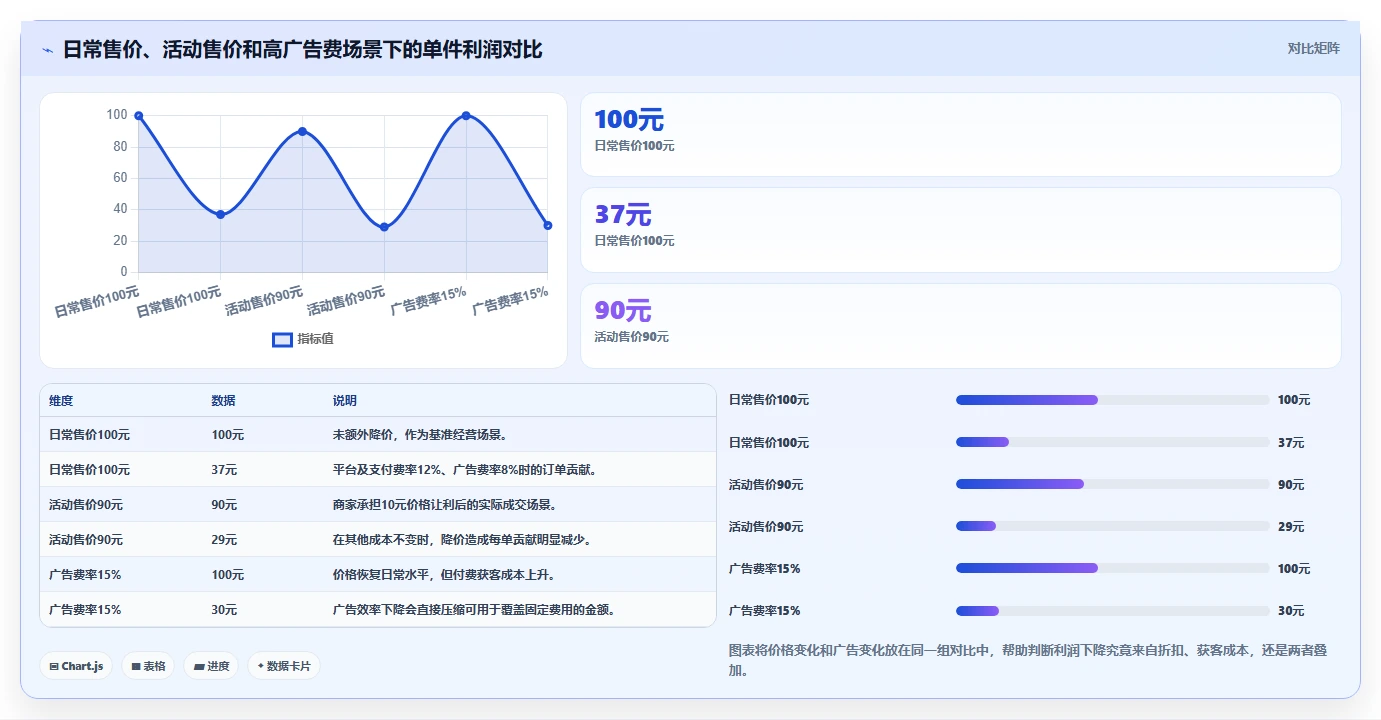1381x720 pixels.
Task: Select the Chart.js chip
Action: [76, 666]
